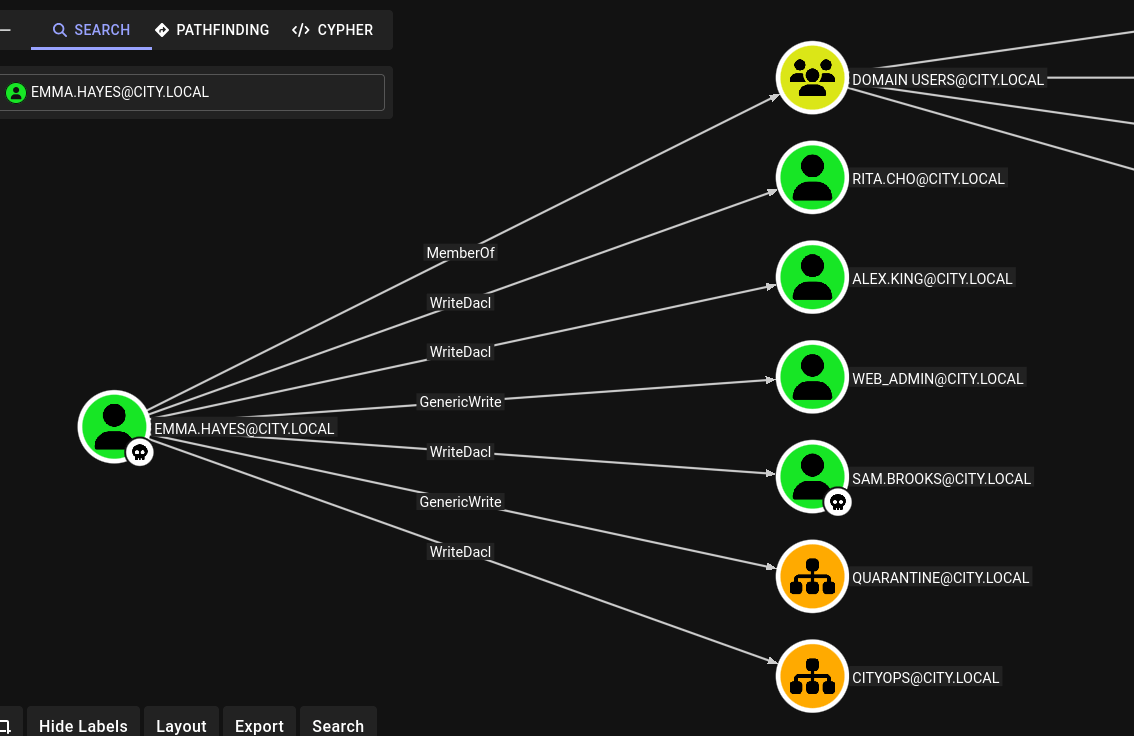Open the Export menu
The height and width of the screenshot is (736, 1134).
tap(259, 725)
